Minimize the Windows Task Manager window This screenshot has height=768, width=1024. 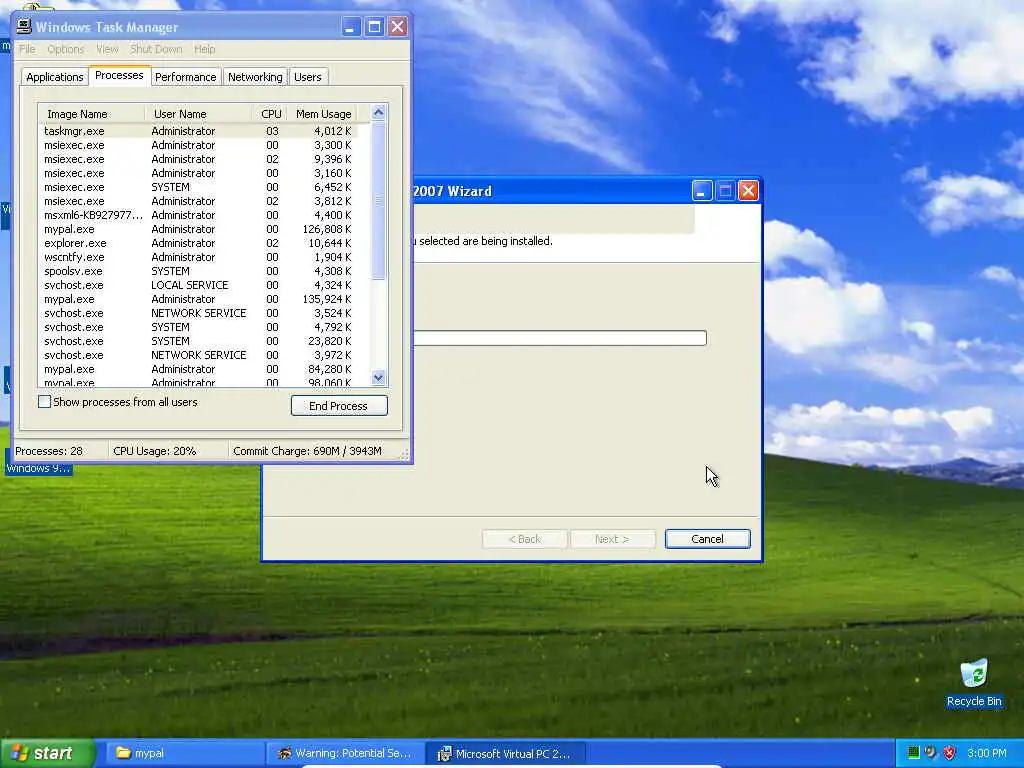click(x=351, y=27)
